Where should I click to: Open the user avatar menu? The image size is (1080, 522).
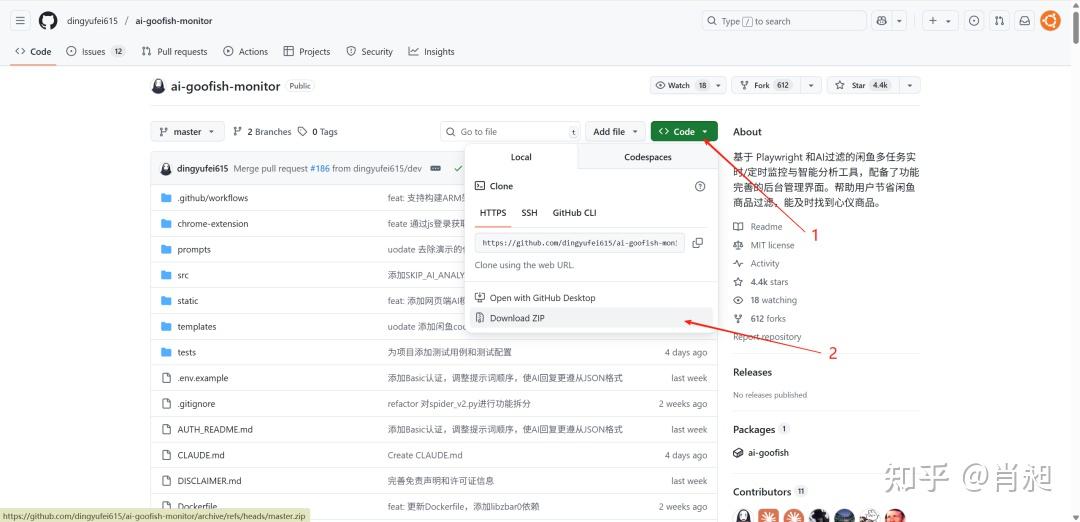point(1050,21)
